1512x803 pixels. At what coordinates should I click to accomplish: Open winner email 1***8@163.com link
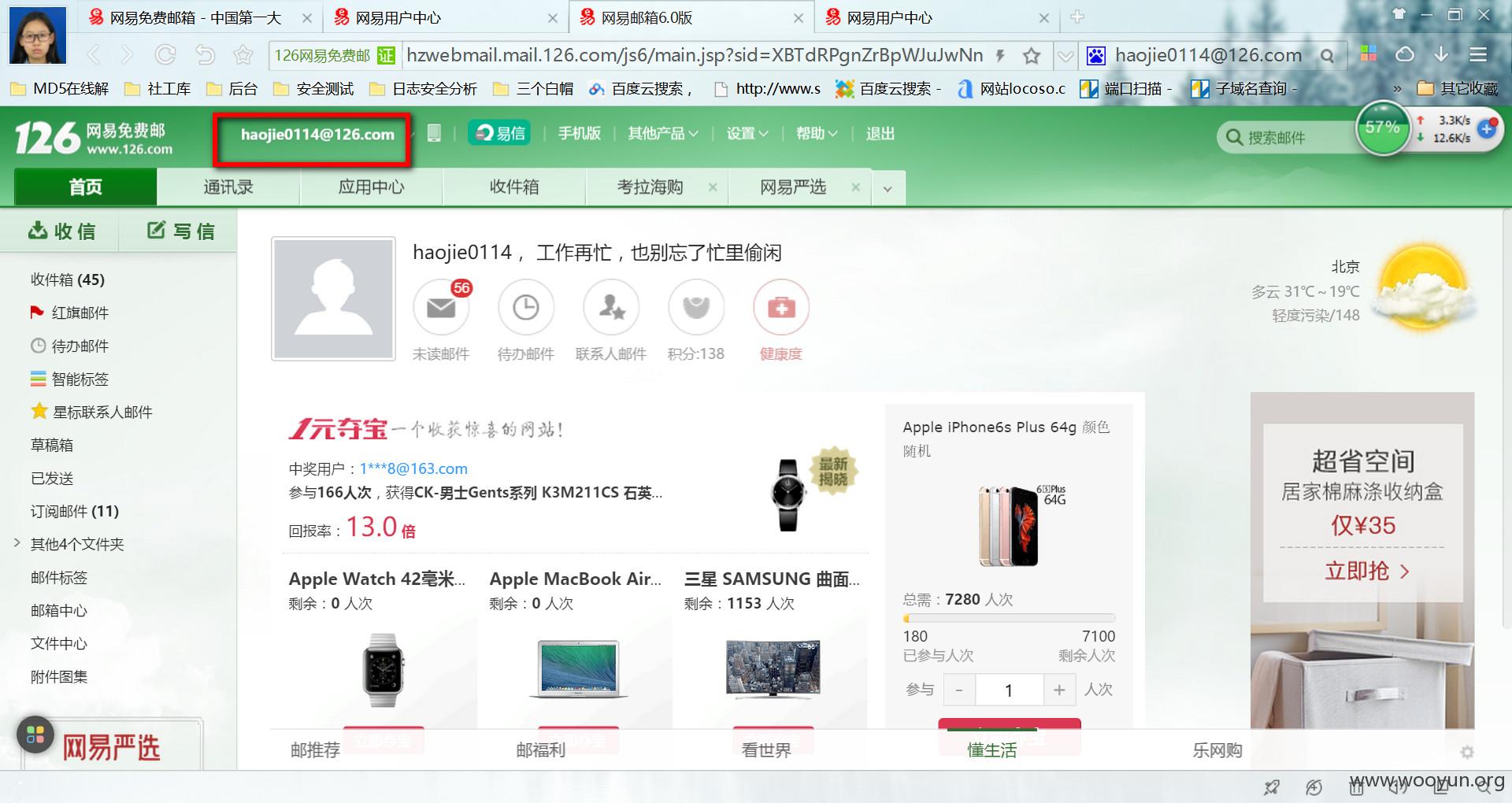pyautogui.click(x=413, y=468)
